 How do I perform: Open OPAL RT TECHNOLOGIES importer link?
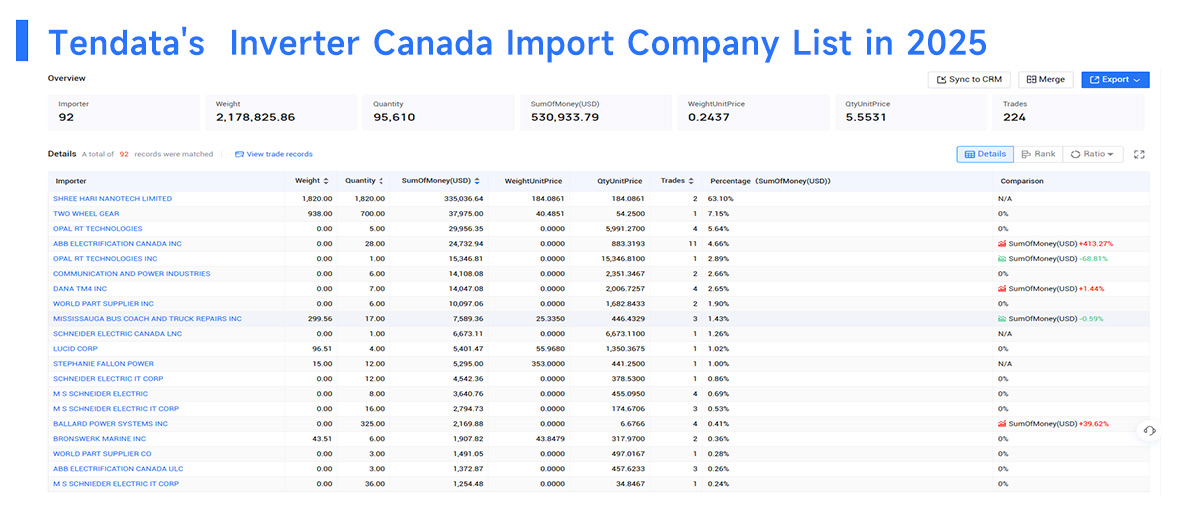(97, 228)
